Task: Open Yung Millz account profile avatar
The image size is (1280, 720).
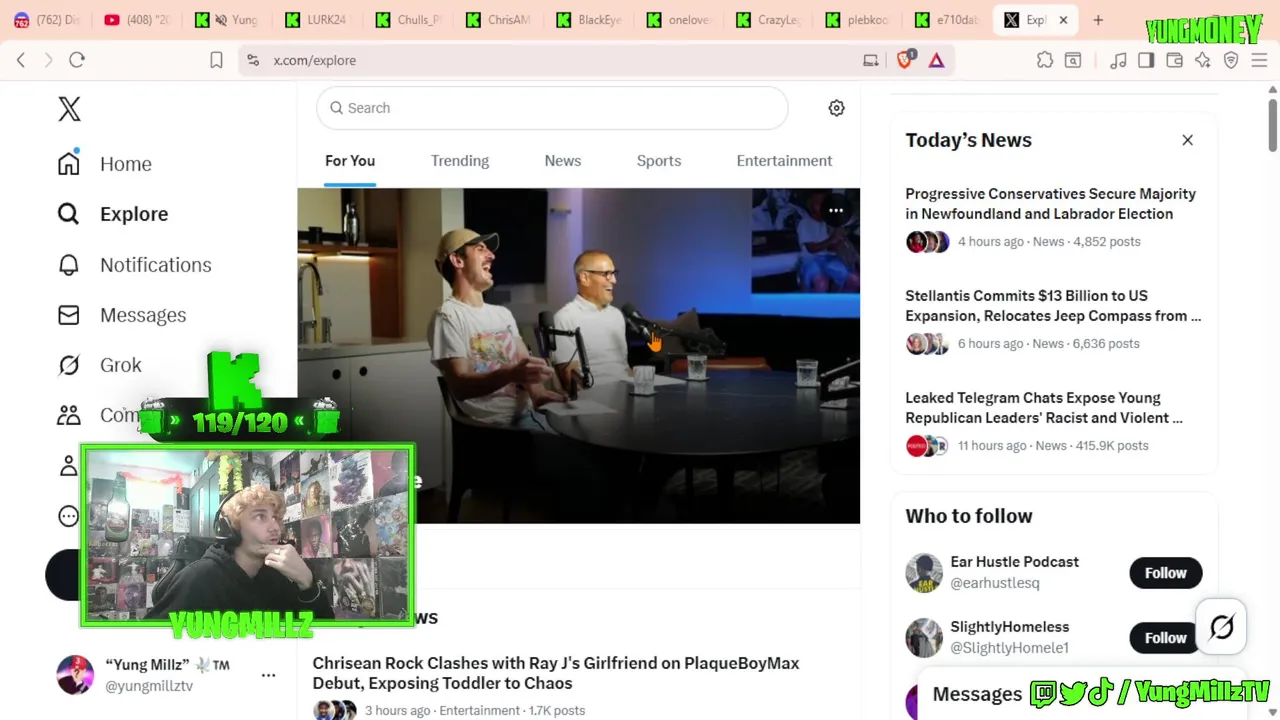Action: [x=75, y=675]
